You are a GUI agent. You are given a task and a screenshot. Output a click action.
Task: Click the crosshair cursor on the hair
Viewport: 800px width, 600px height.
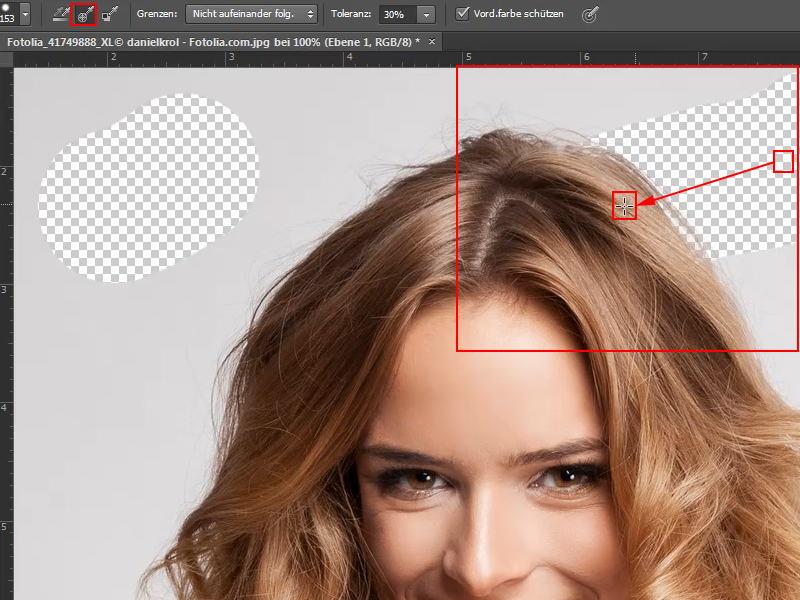point(624,206)
